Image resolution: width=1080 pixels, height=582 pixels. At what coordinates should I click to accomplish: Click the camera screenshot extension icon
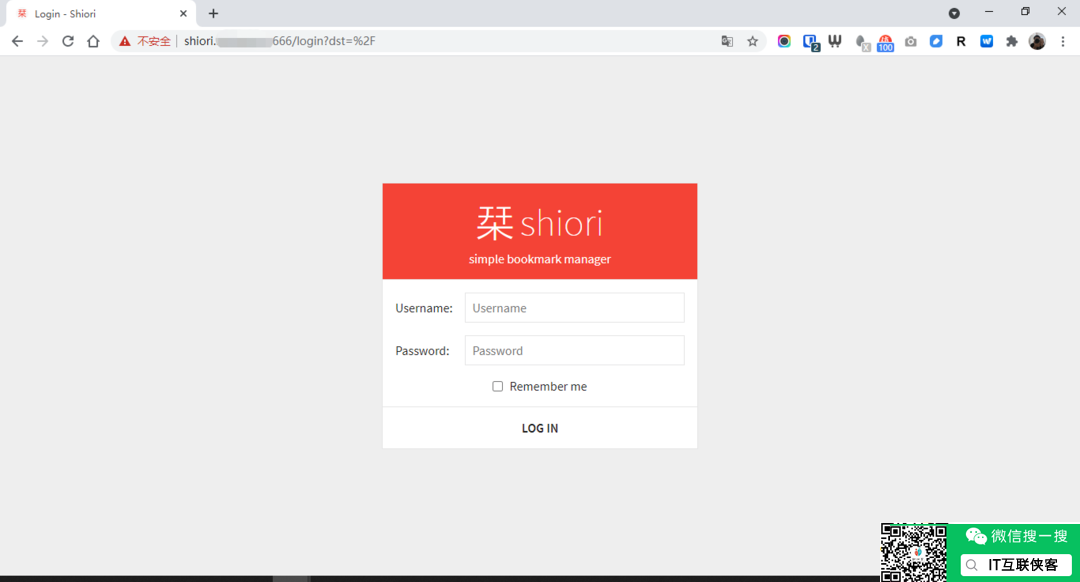(911, 41)
